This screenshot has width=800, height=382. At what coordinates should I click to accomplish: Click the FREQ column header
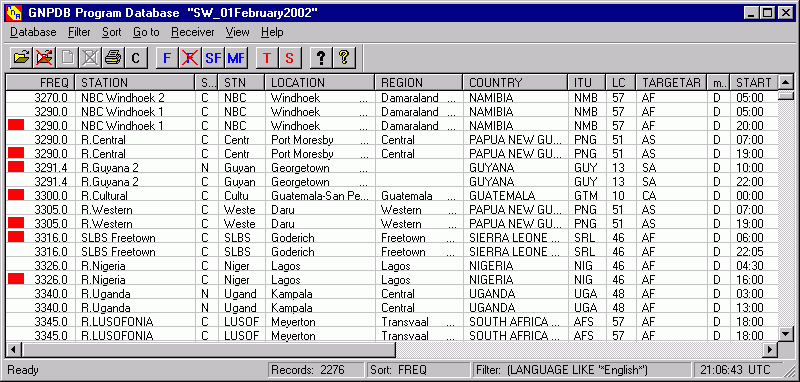click(x=40, y=82)
